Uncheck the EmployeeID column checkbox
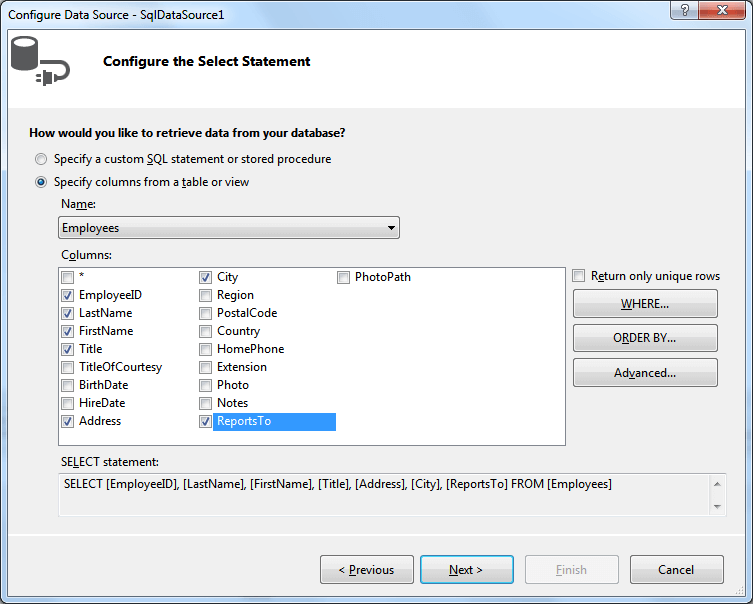The image size is (753, 604). coord(67,295)
